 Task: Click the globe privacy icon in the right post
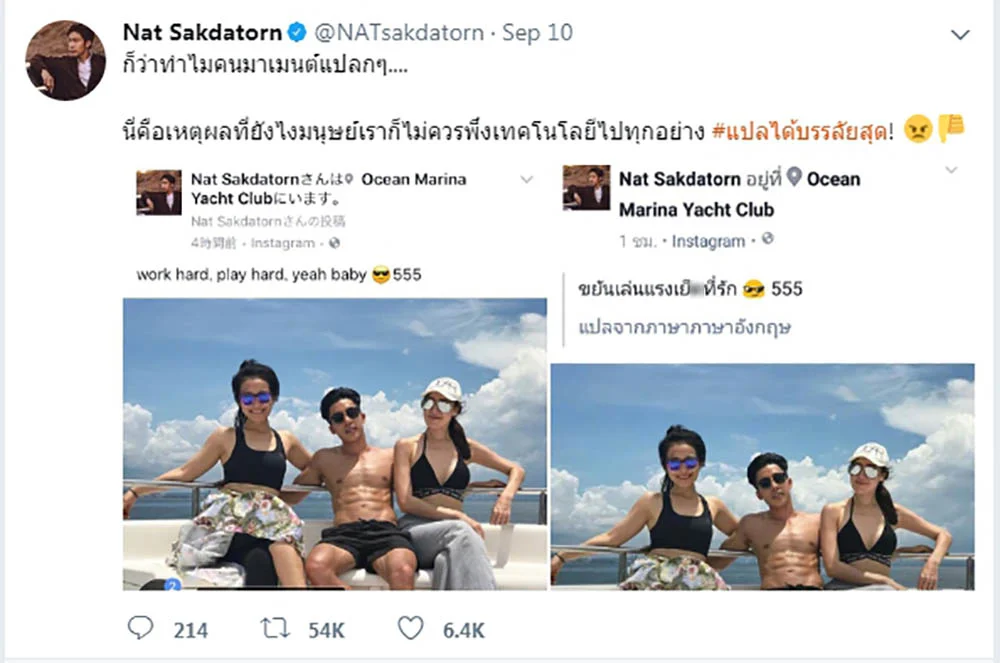pyautogui.click(x=768, y=239)
